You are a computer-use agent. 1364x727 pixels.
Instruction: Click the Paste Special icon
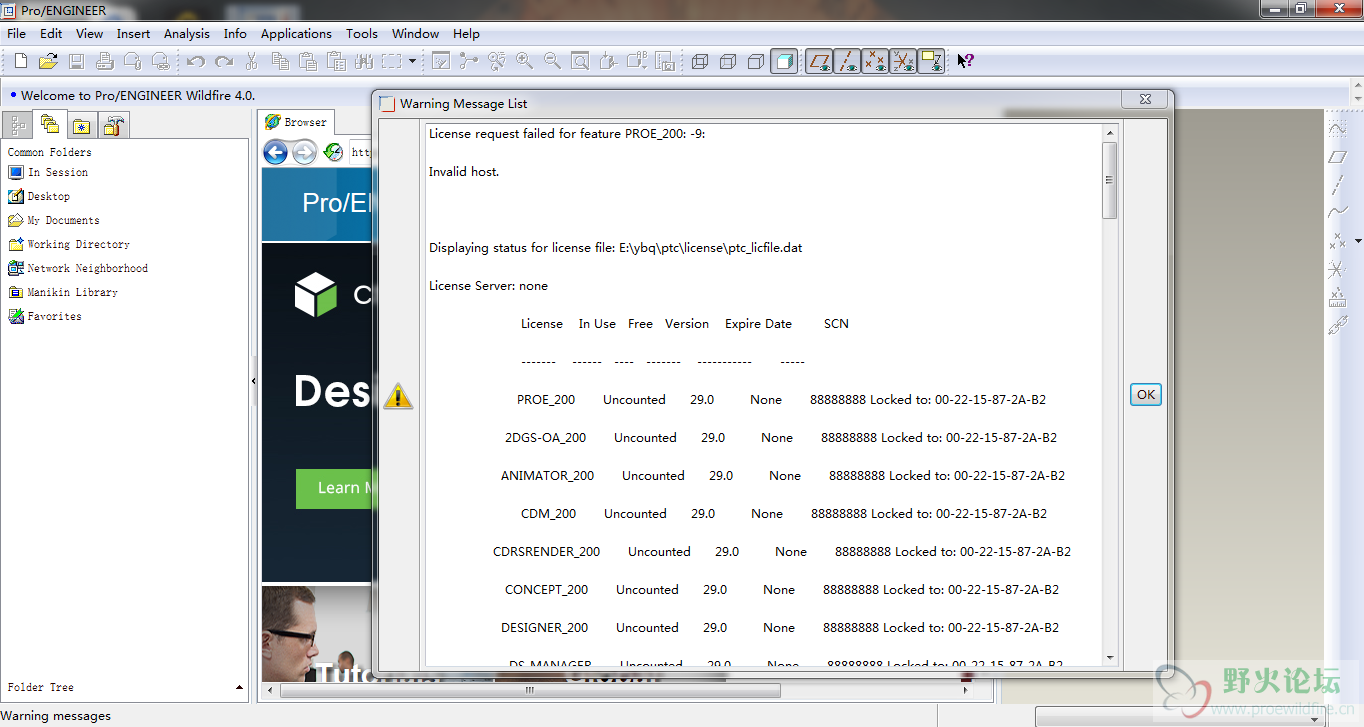pos(336,61)
